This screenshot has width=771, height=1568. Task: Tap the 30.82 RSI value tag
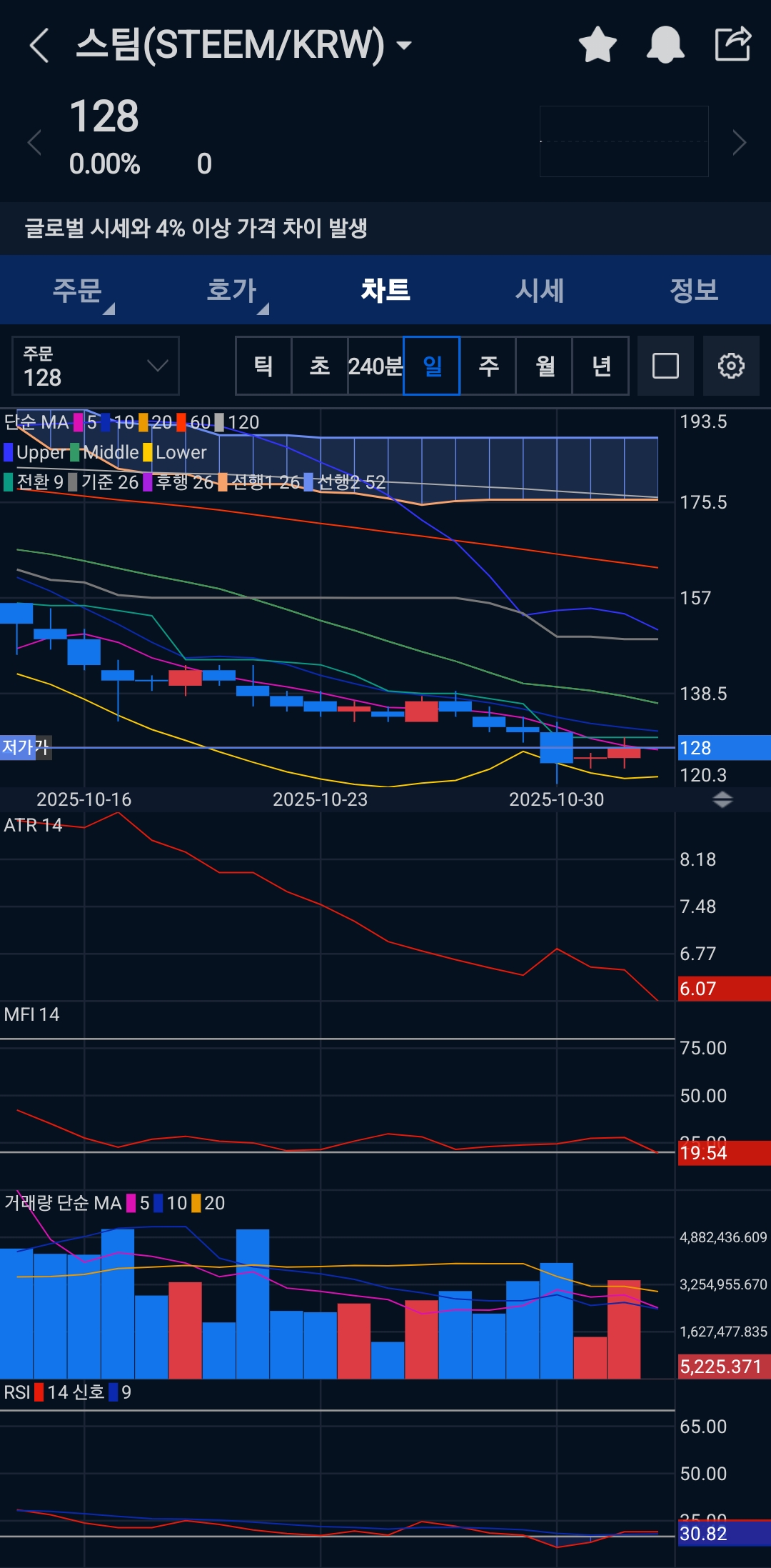tap(723, 1534)
